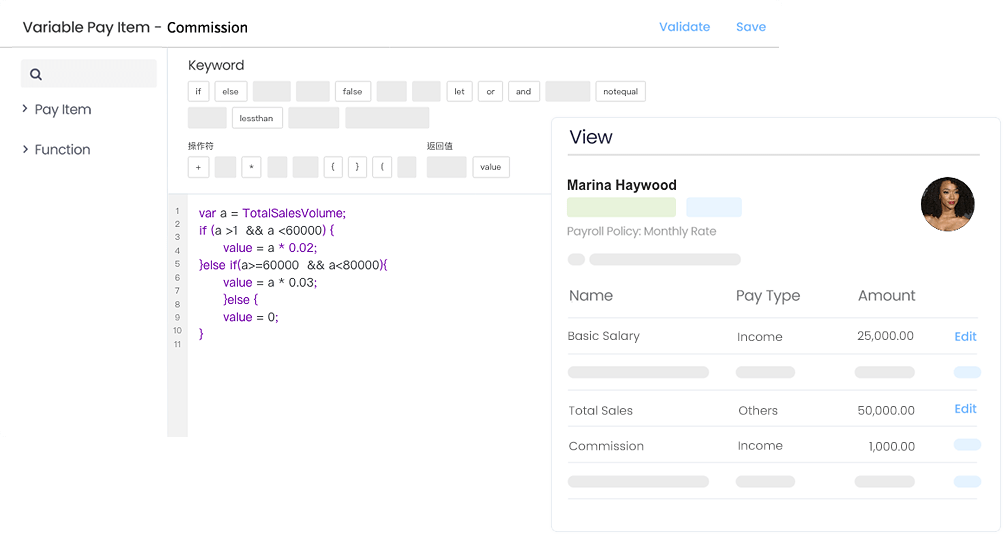Save the Commission pay item formula

(751, 27)
